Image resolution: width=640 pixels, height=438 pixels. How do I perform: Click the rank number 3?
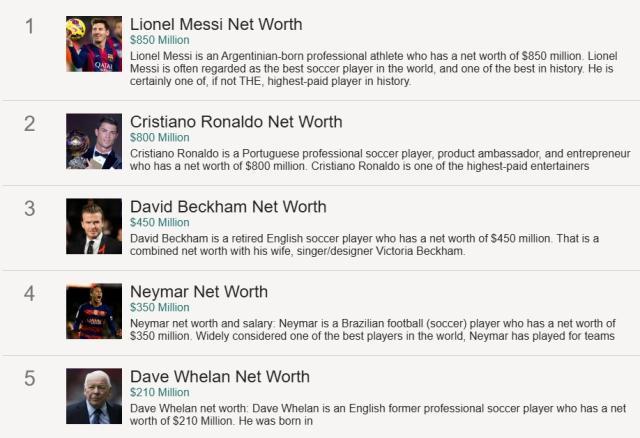[29, 209]
